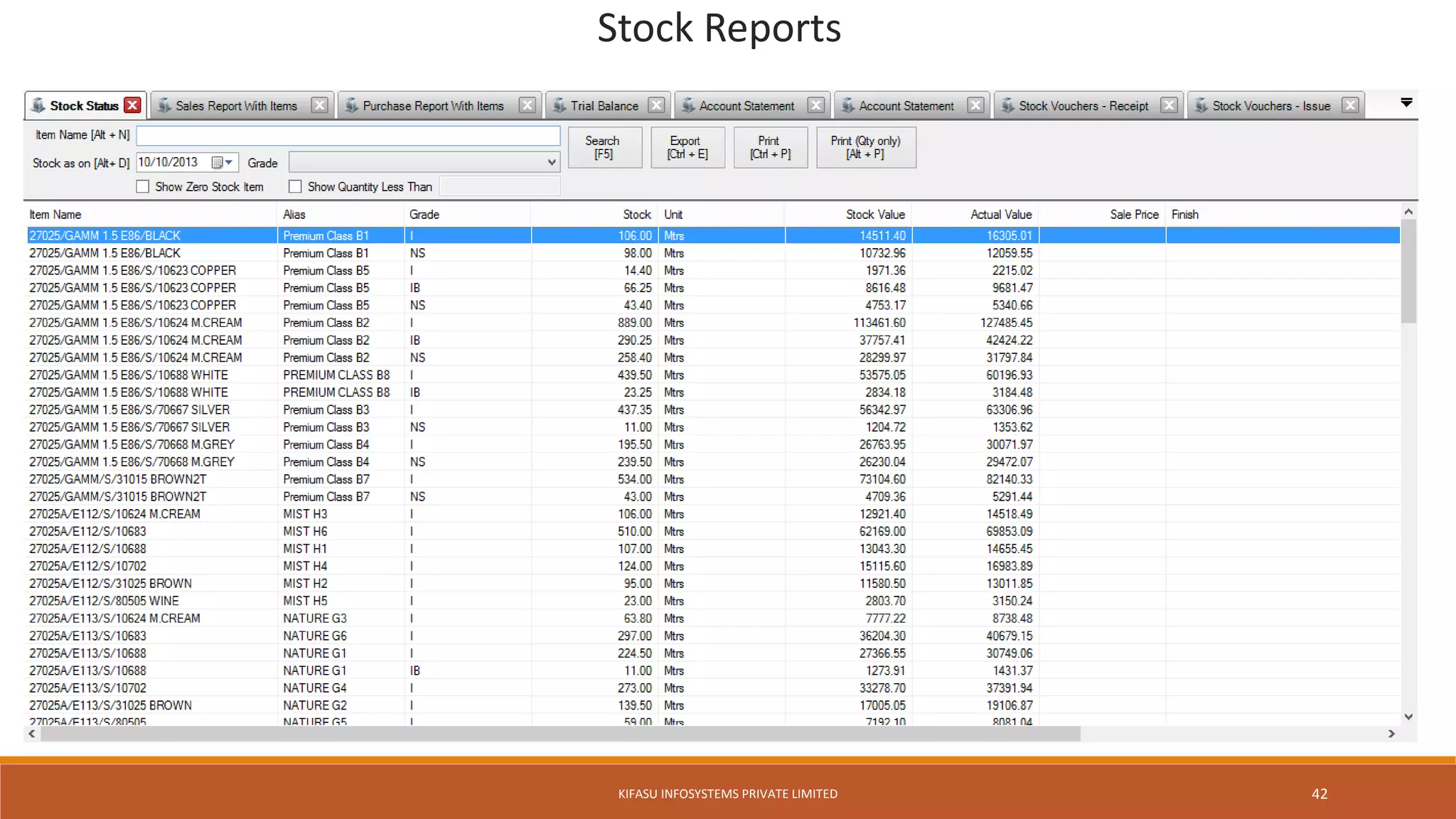
Task: Click the Stock Status tab icon
Action: [x=38, y=105]
